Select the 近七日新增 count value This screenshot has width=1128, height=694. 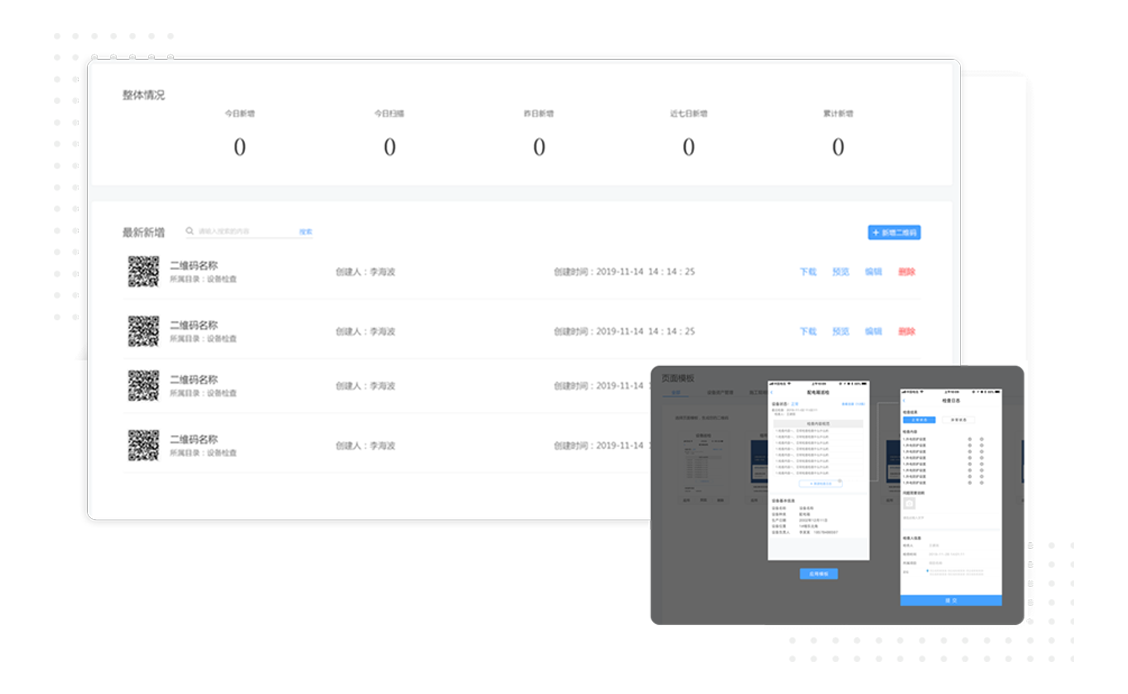coord(688,147)
